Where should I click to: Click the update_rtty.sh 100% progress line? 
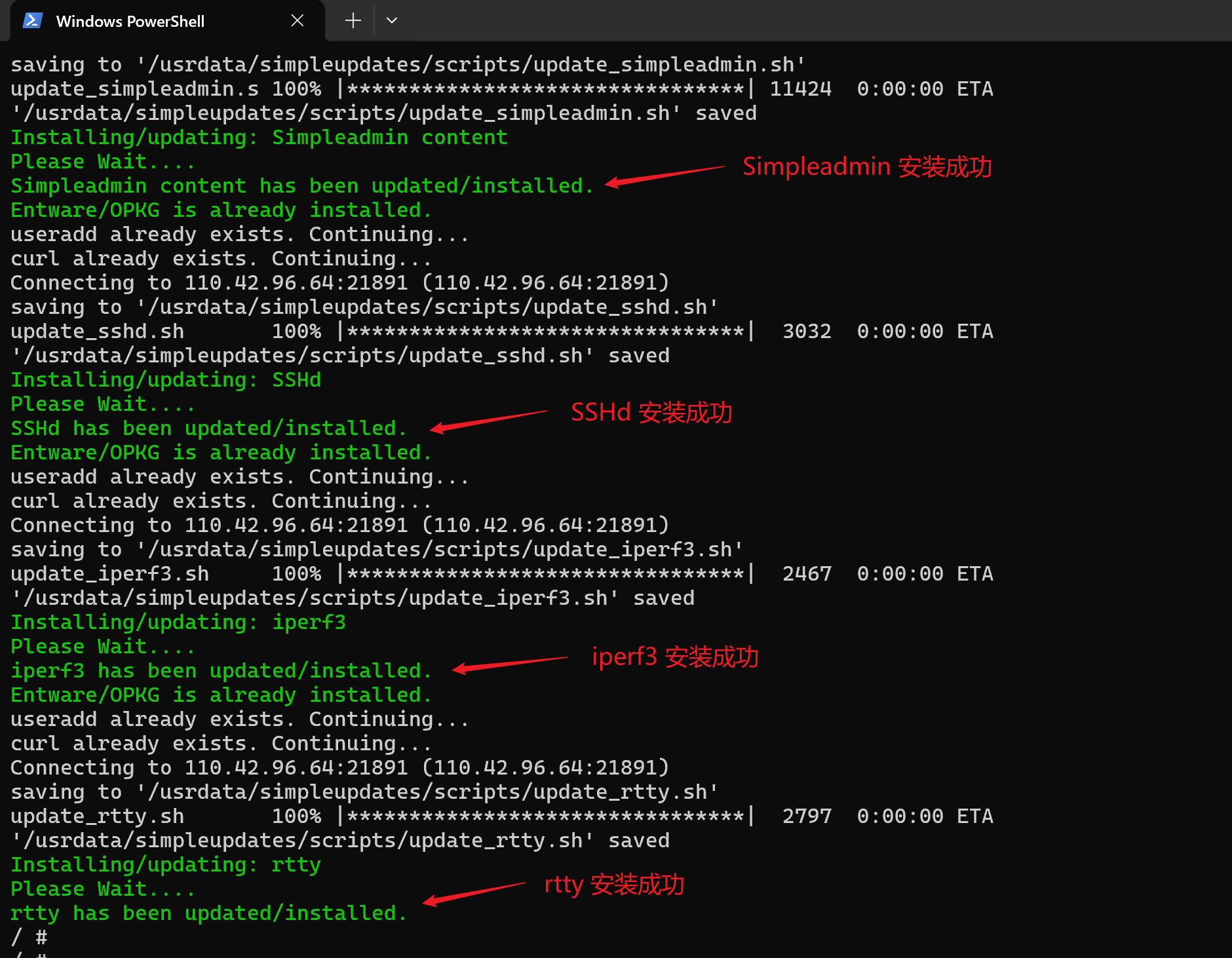point(502,816)
